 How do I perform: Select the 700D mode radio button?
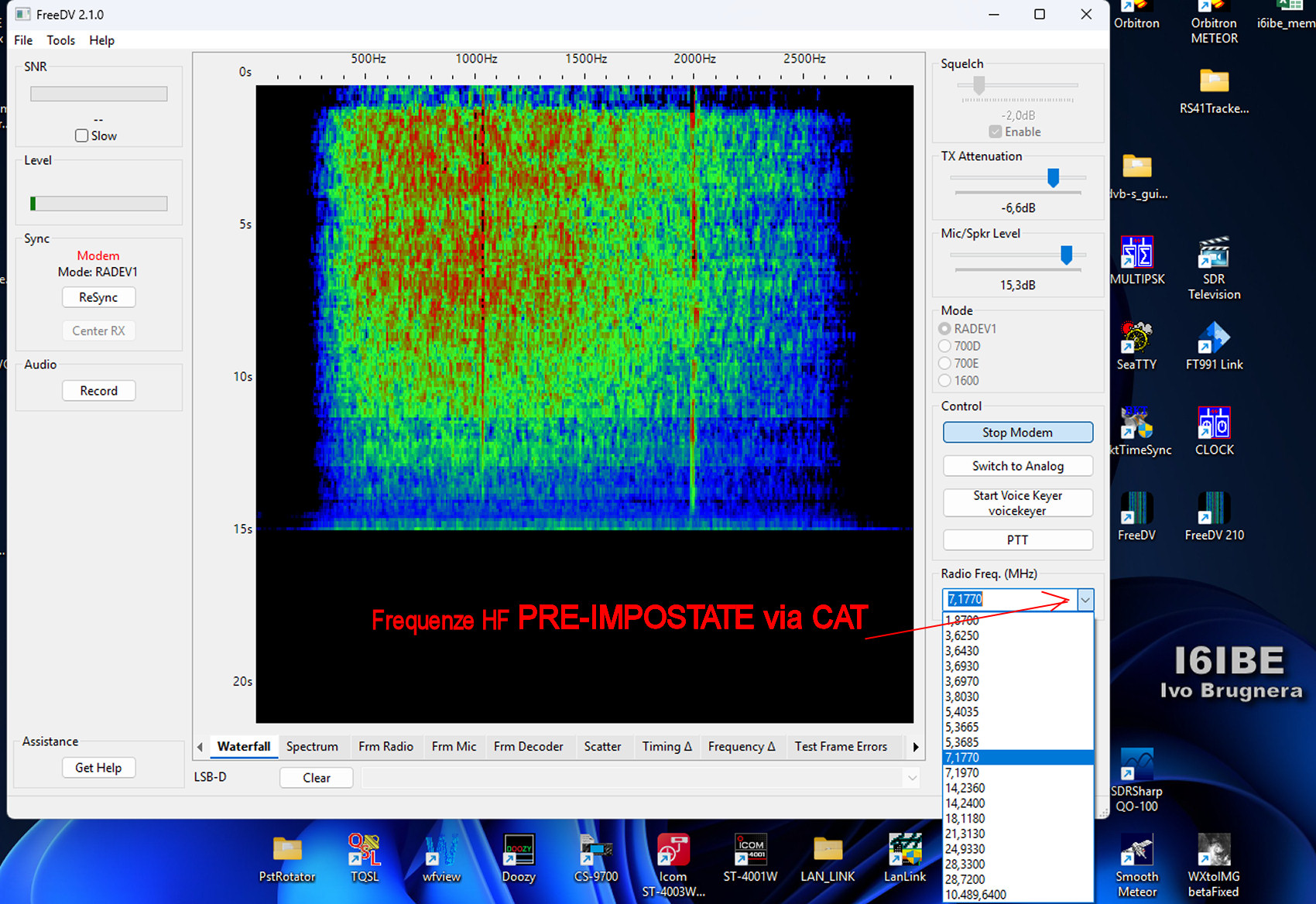click(x=944, y=346)
